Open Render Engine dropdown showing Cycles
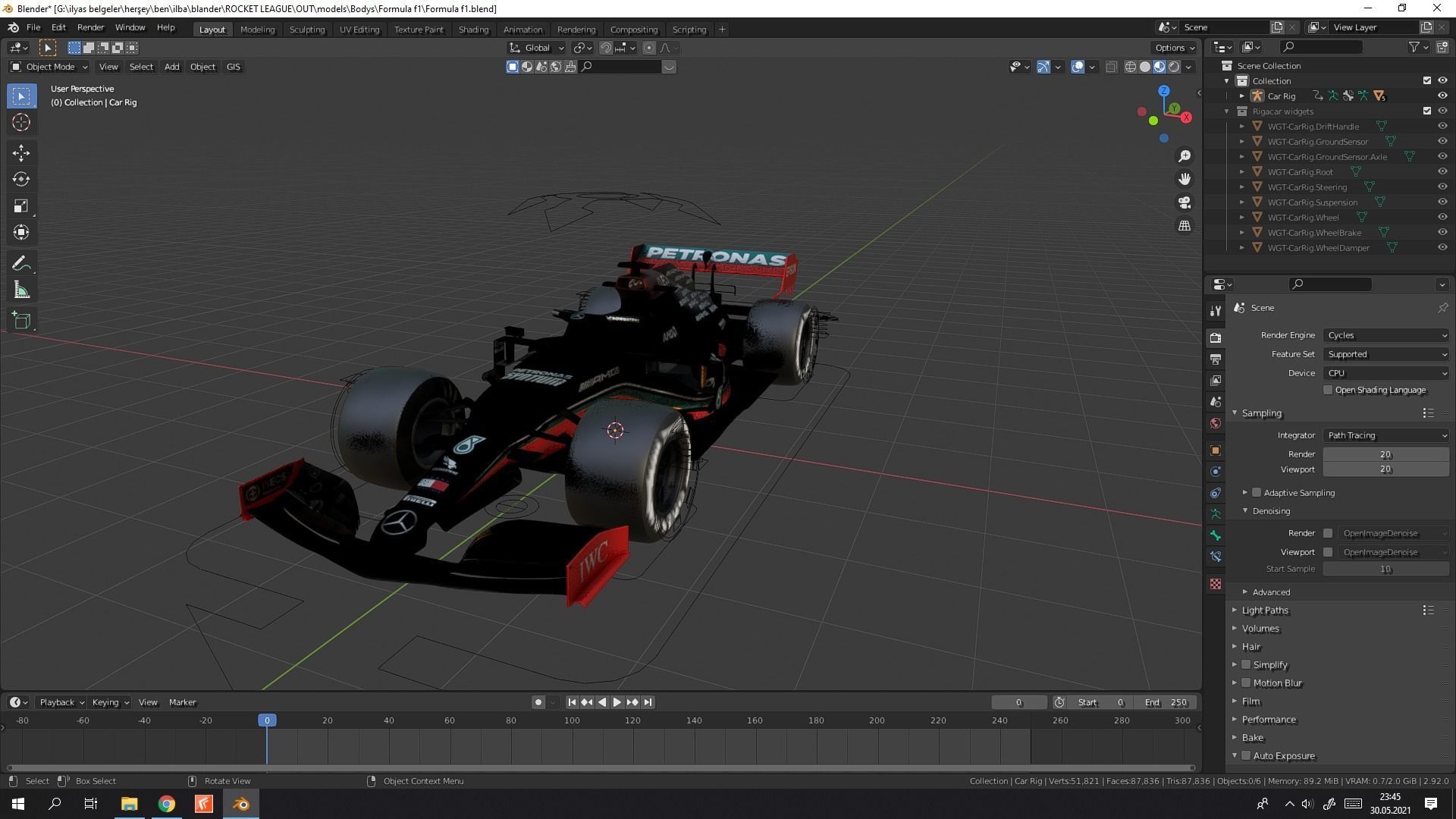Image resolution: width=1456 pixels, height=819 pixels. pyautogui.click(x=1386, y=335)
